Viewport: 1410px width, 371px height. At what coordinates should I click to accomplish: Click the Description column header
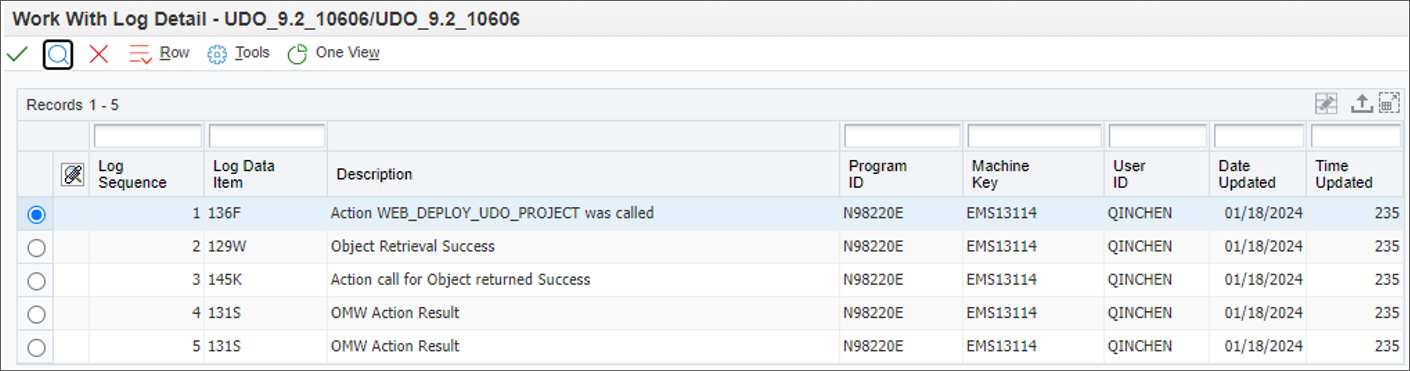pos(374,174)
